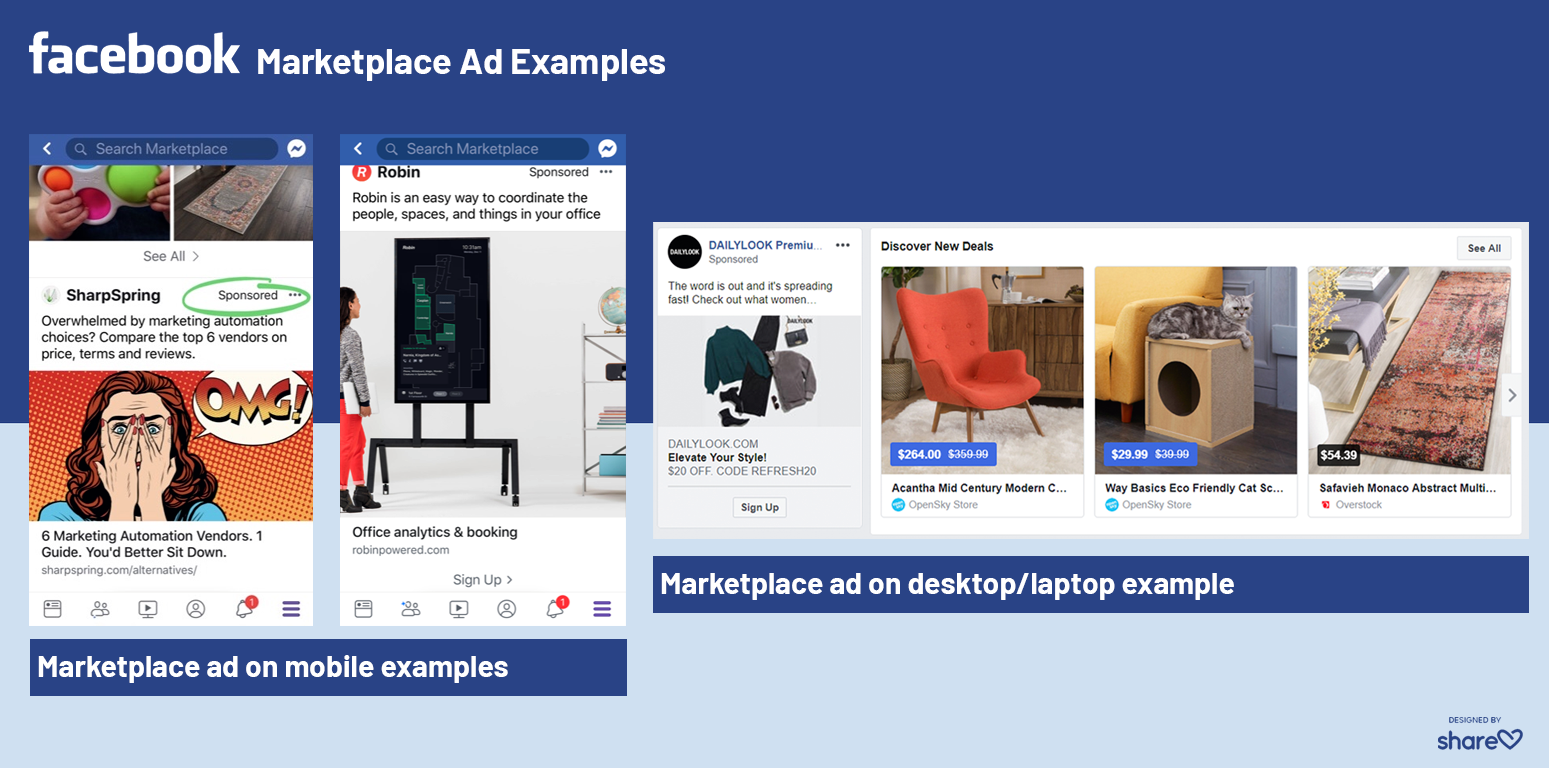
Task: Open orange Acantha chair product image
Action: click(982, 370)
